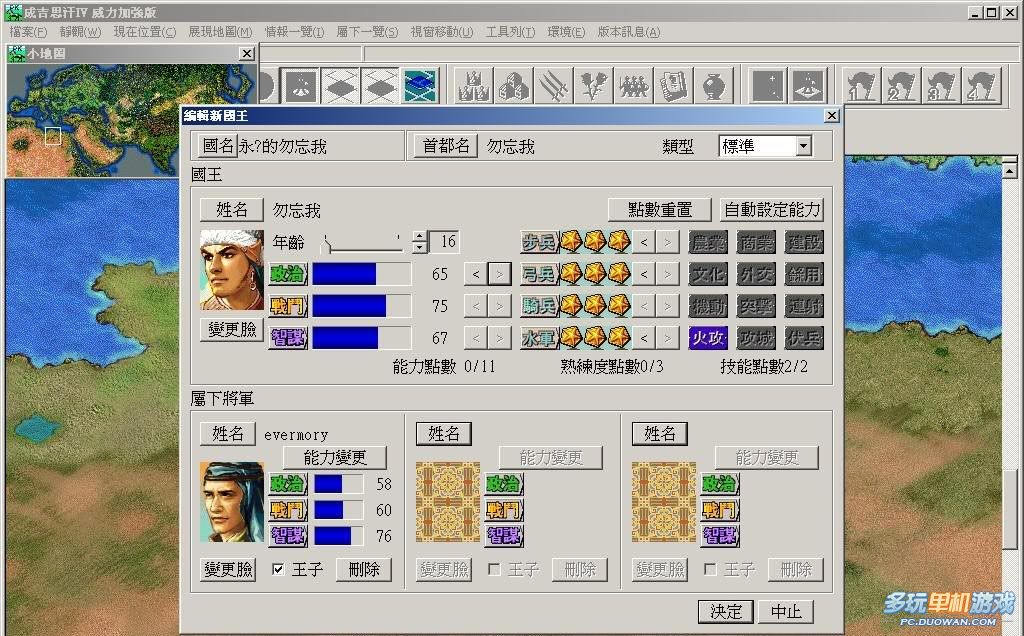This screenshot has width=1024, height=636.
Task: Select the 水軍 navy proficiency icon
Action: click(x=539, y=338)
